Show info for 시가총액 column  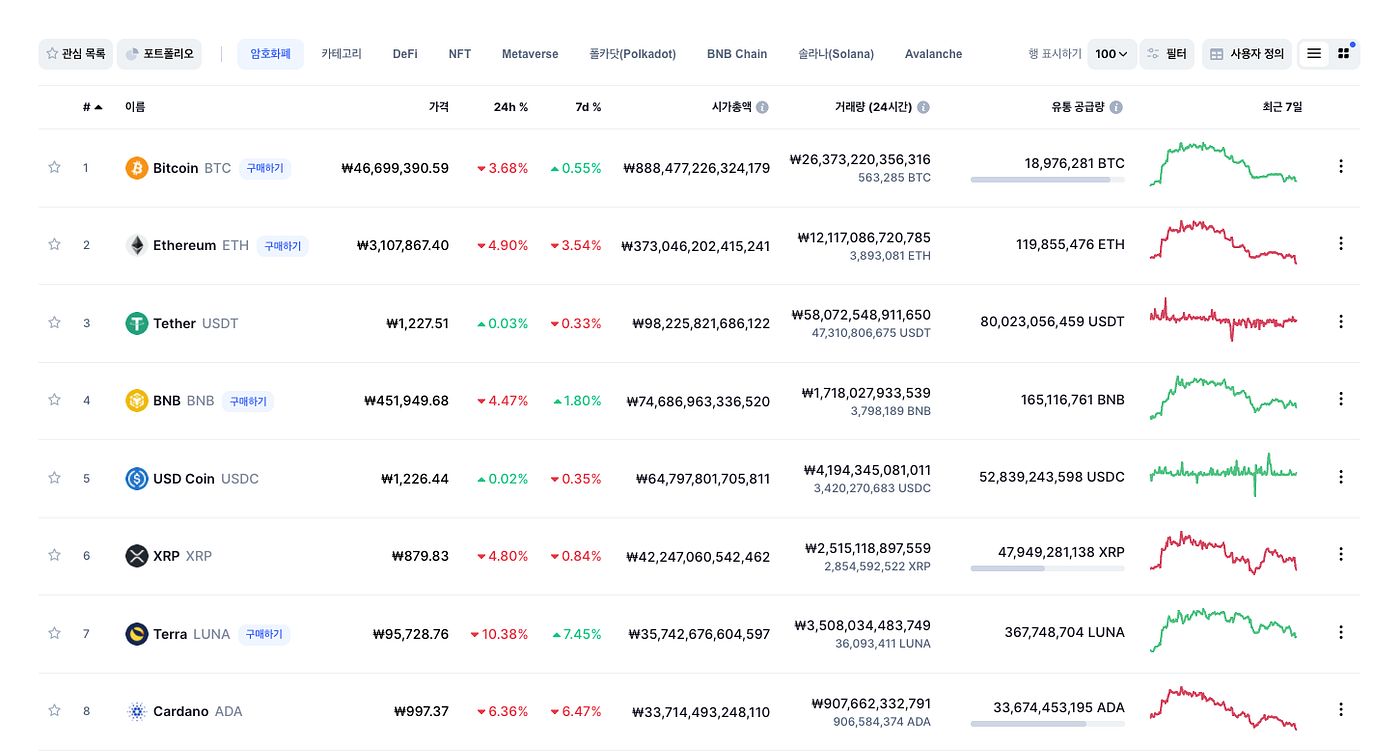pos(763,107)
